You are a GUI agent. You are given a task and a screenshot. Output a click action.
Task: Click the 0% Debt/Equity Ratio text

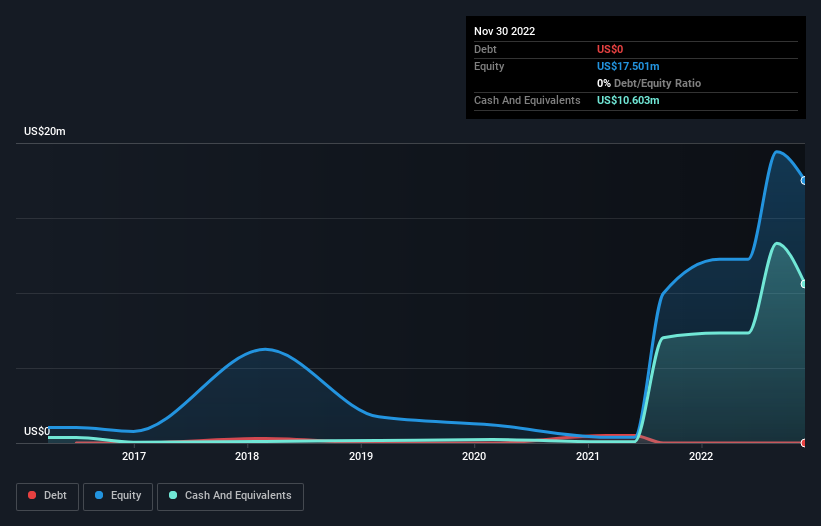(649, 83)
